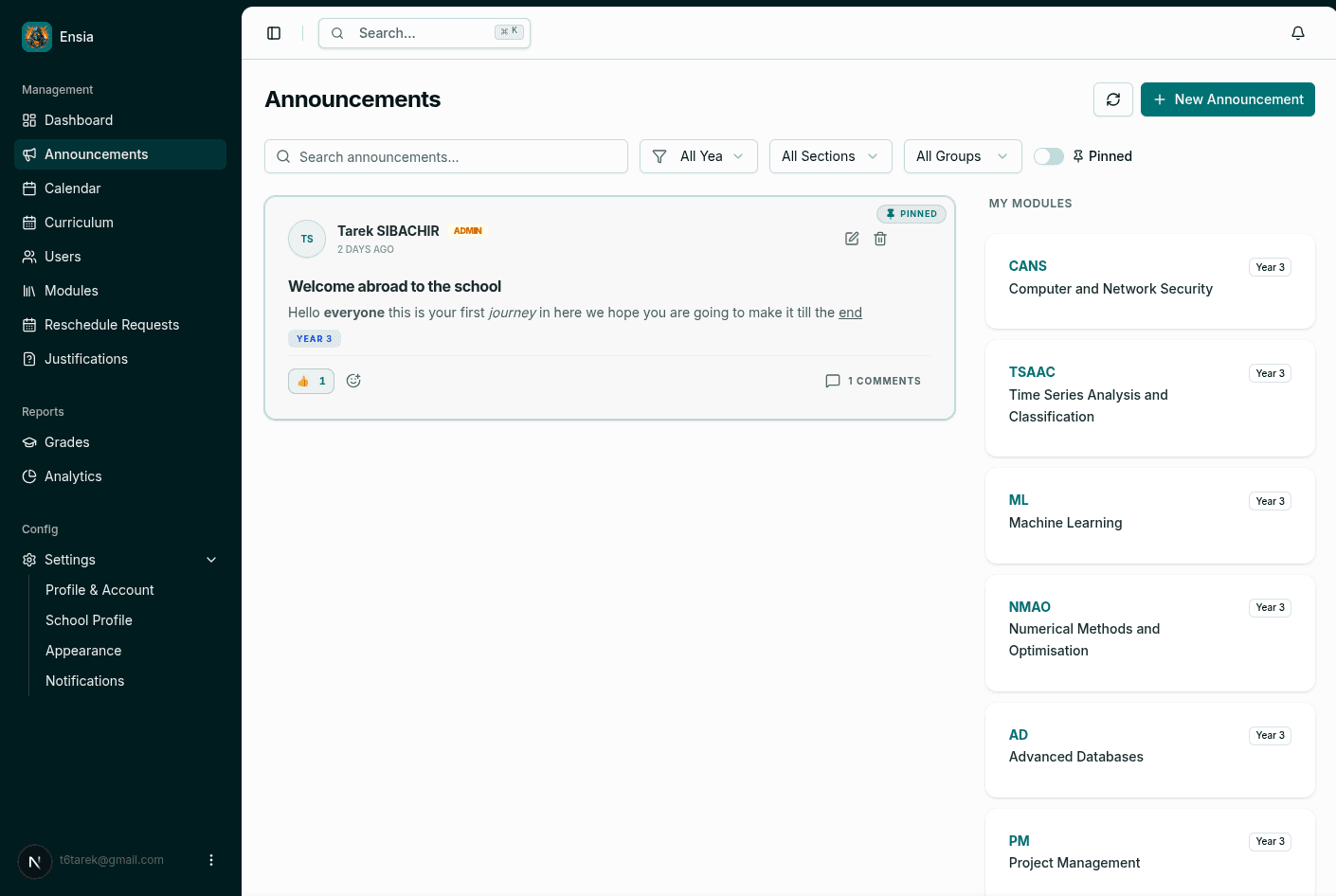Toggle the PINNED badge on the announcement

[911, 213]
